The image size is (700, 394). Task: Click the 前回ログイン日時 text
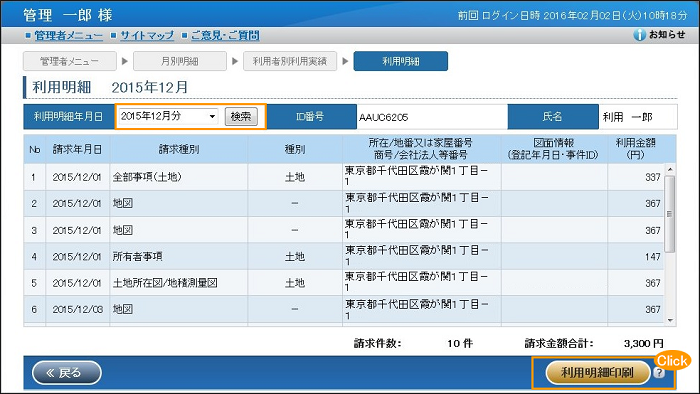pos(573,16)
